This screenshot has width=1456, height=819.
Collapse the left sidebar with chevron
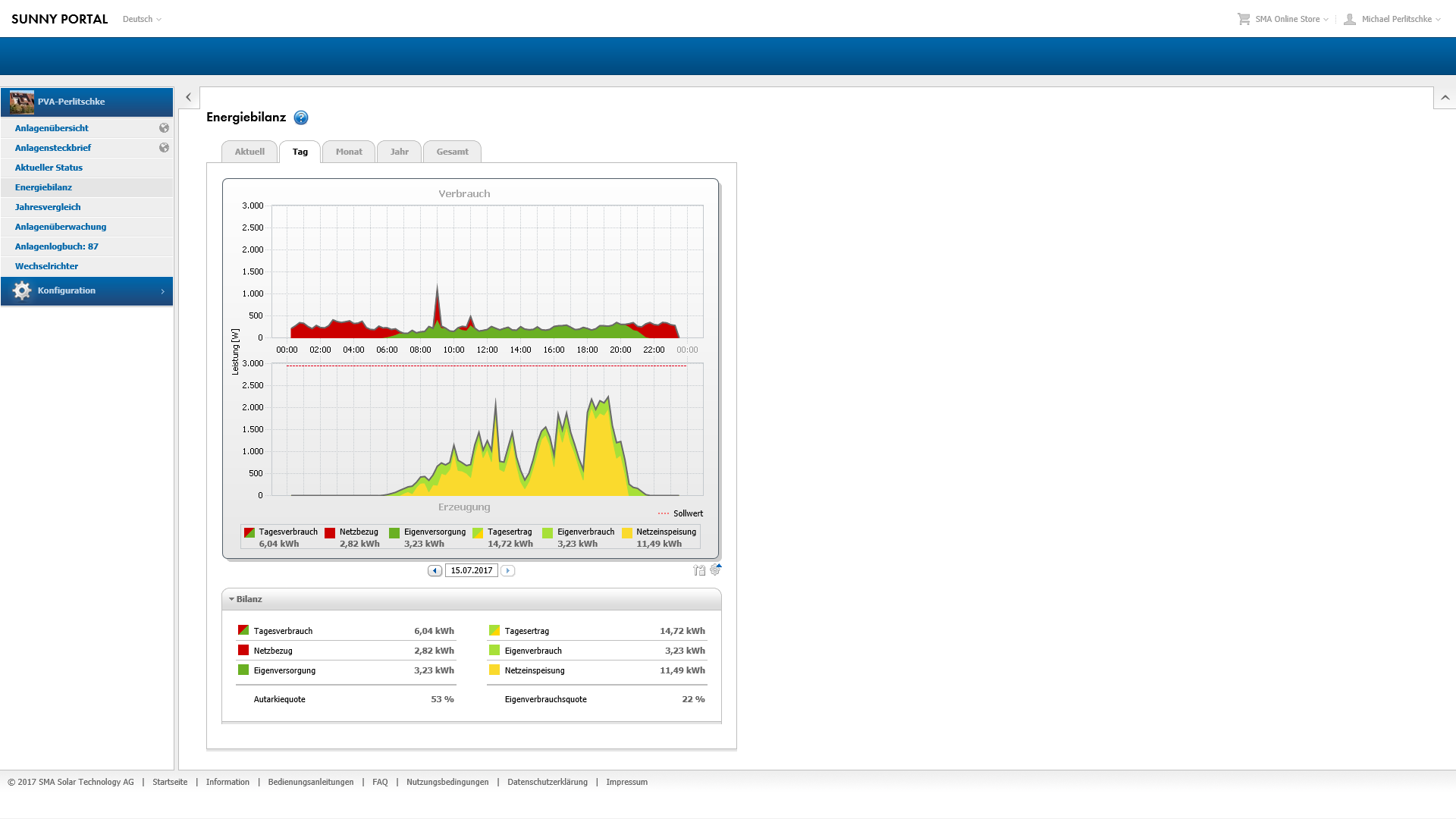click(x=189, y=97)
